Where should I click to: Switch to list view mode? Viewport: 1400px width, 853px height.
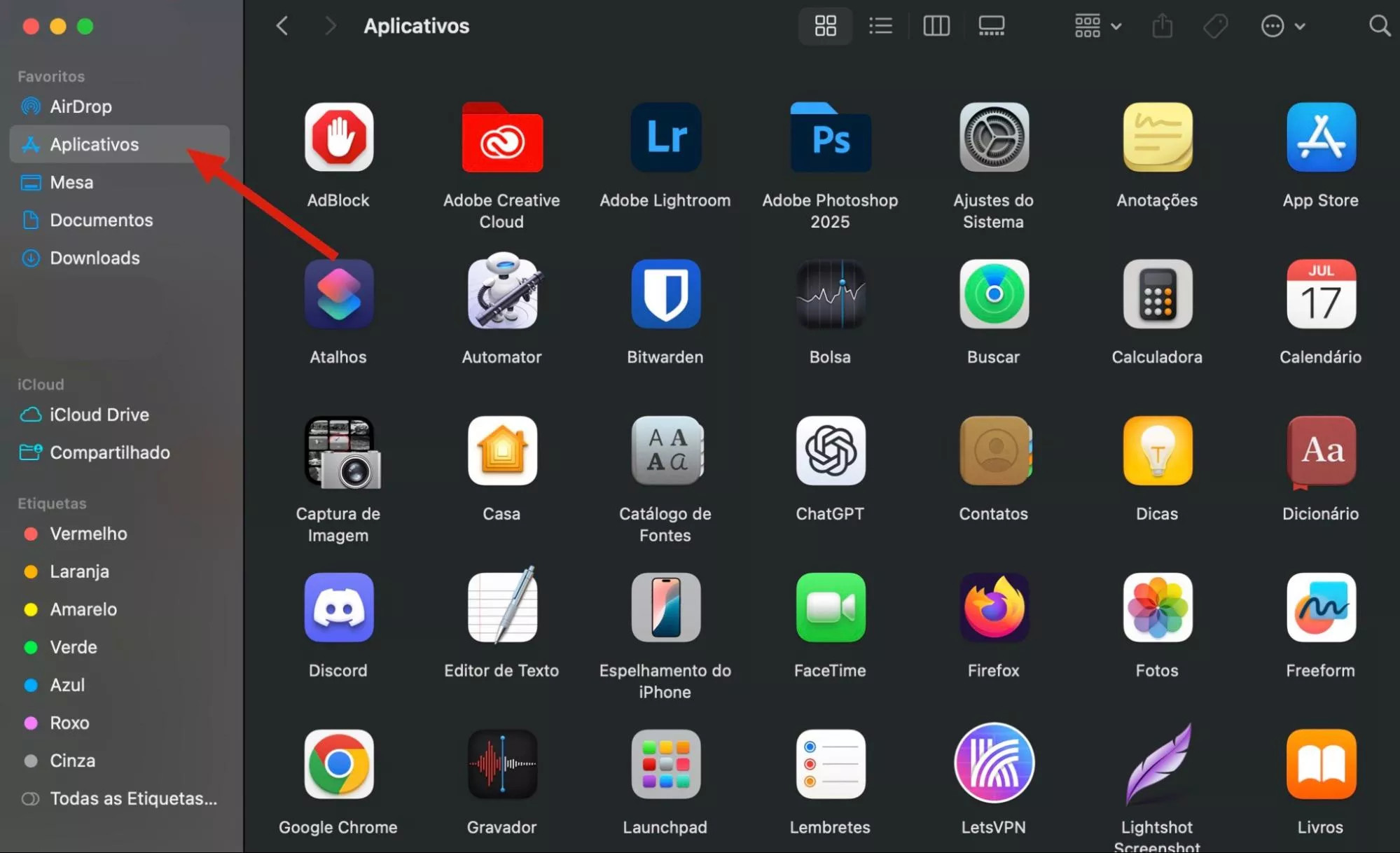880,27
